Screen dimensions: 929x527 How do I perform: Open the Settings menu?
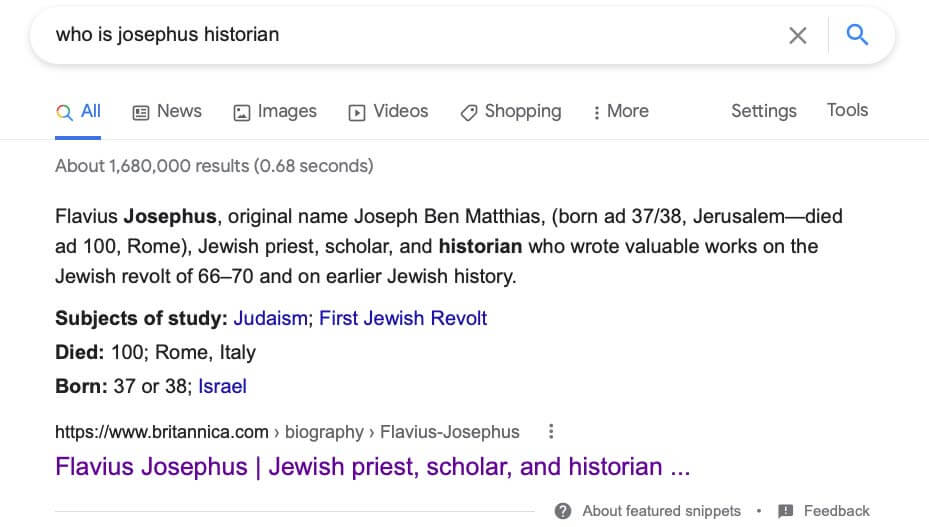point(764,111)
